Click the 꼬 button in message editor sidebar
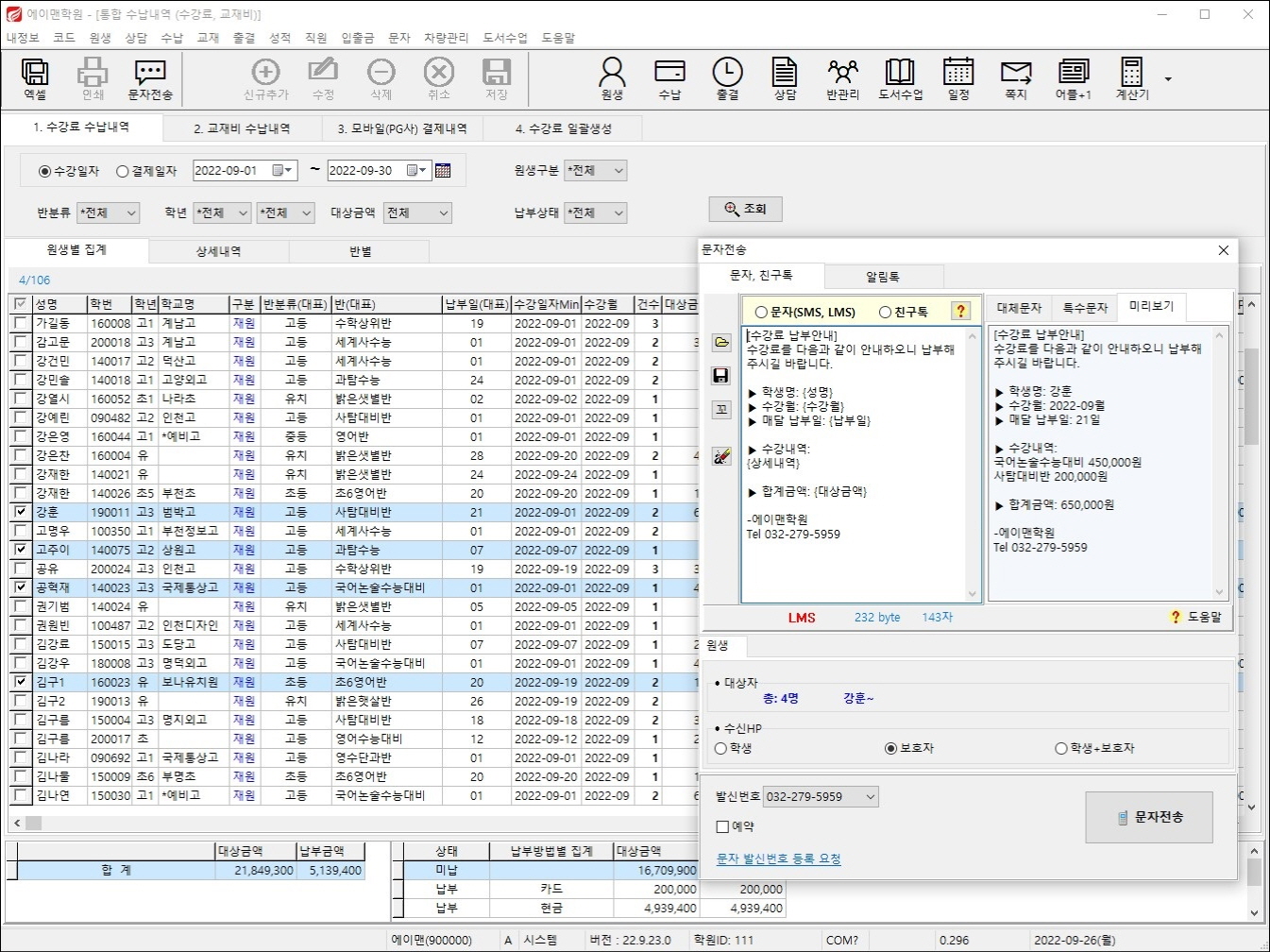 click(x=721, y=409)
